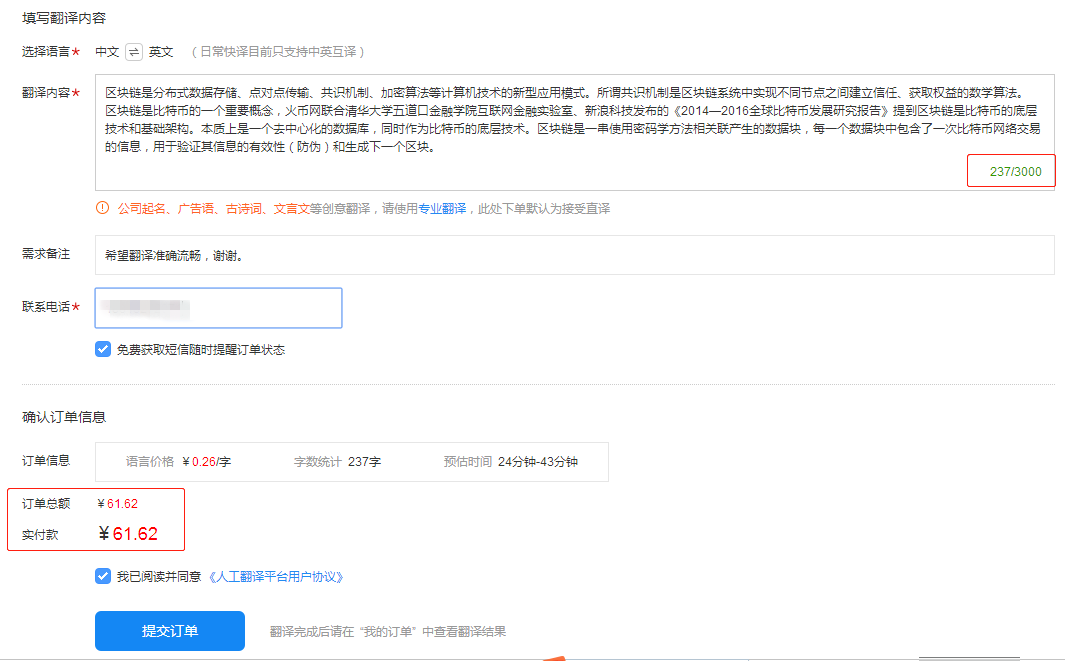
Task: Select 英文 as the target language
Action: (x=161, y=52)
